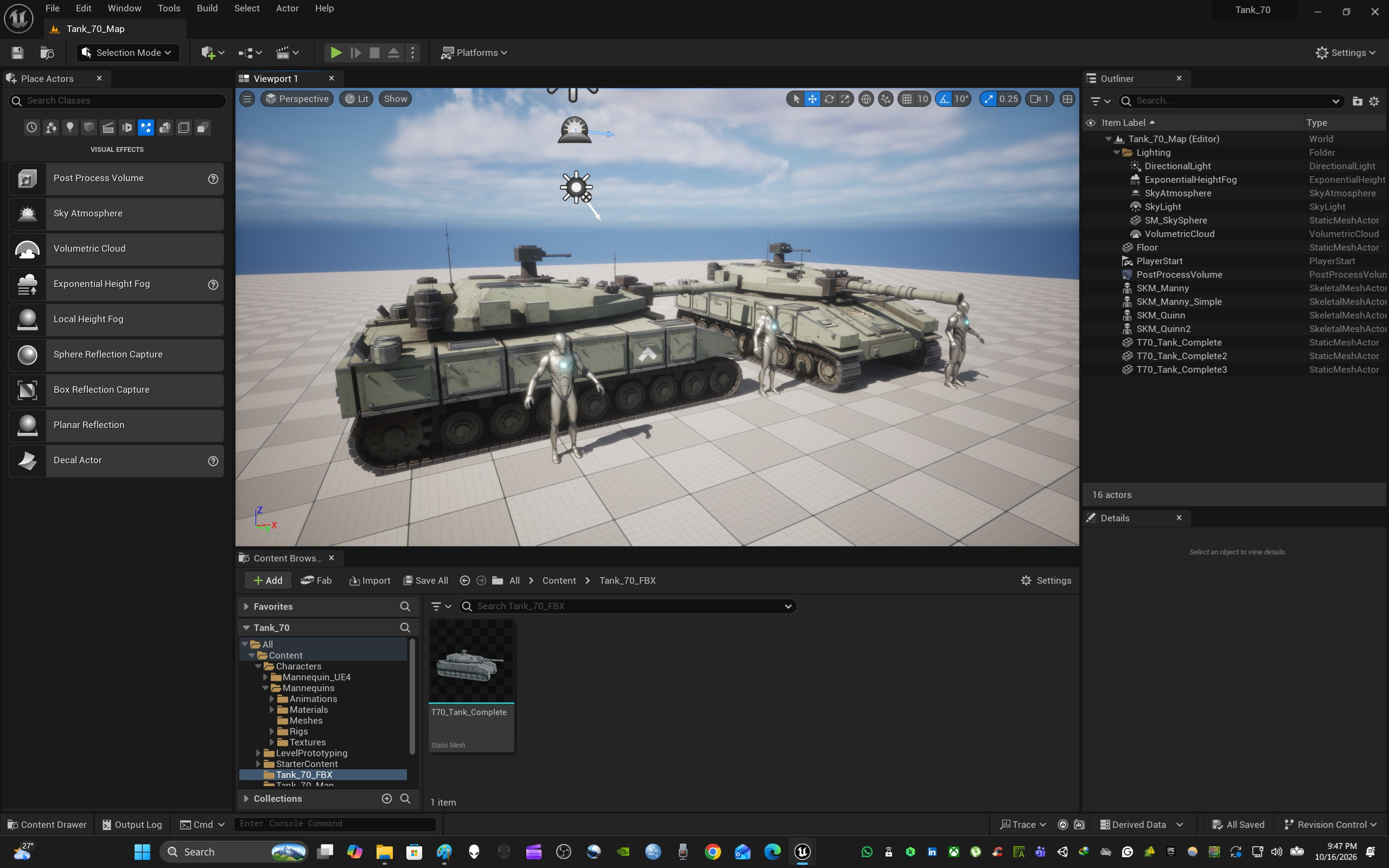Open the Settings dropdown in main toolbar
Screen dimensions: 1389x868
click(x=1346, y=53)
